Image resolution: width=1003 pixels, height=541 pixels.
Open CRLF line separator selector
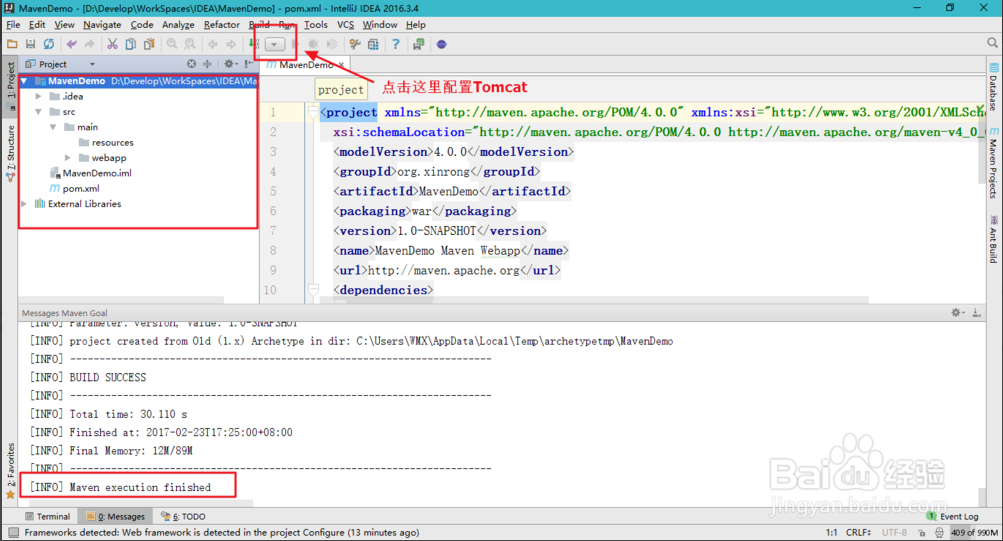[858, 532]
